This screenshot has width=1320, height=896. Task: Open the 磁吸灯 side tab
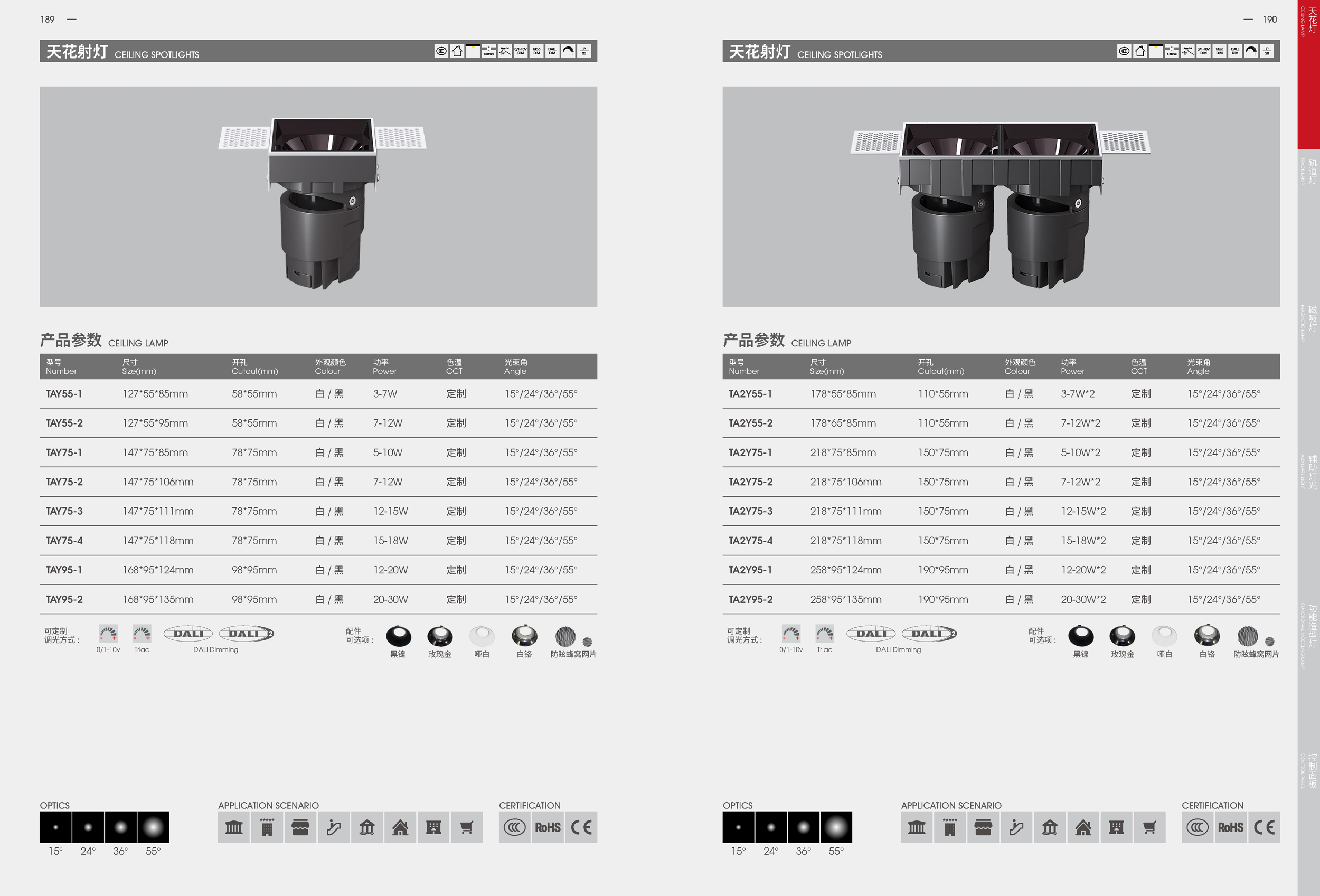(1311, 319)
